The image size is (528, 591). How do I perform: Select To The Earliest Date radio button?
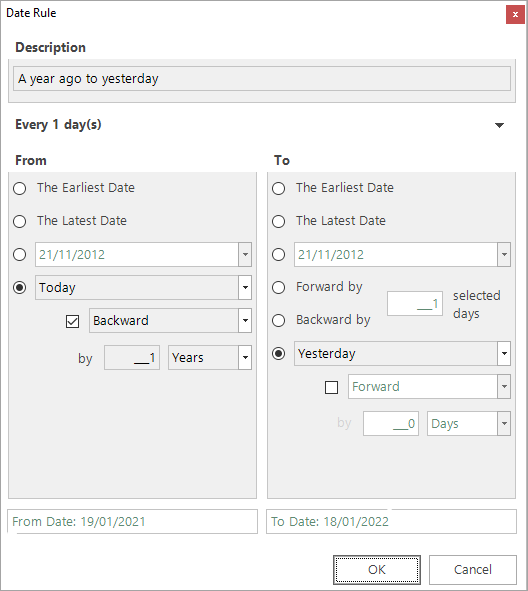(279, 188)
